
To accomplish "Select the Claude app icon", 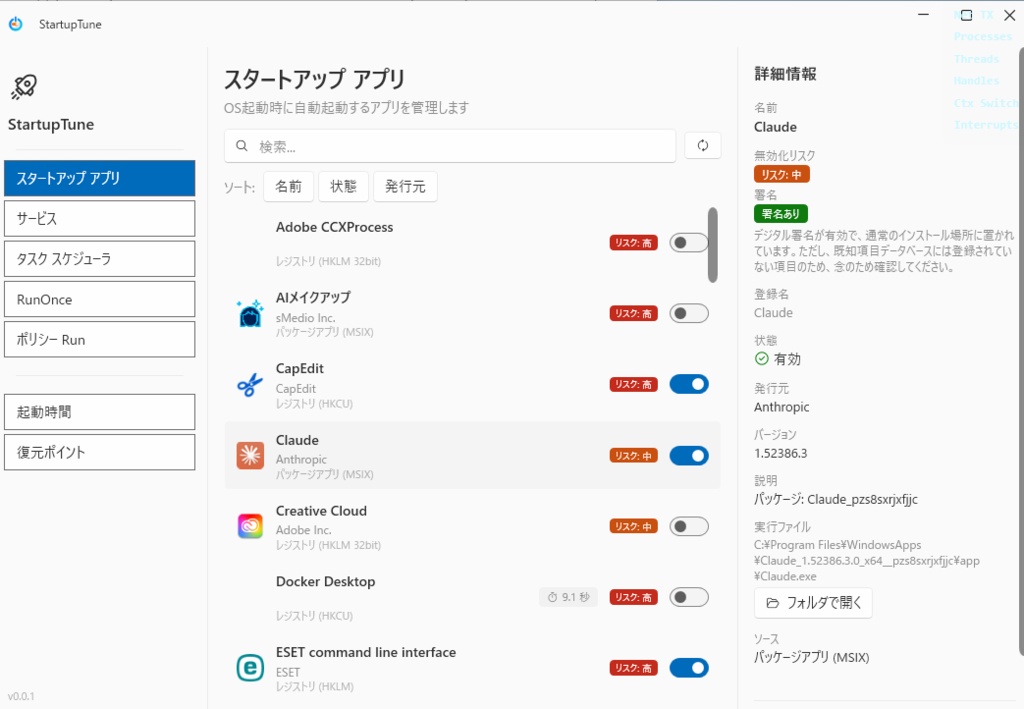I will pyautogui.click(x=250, y=456).
